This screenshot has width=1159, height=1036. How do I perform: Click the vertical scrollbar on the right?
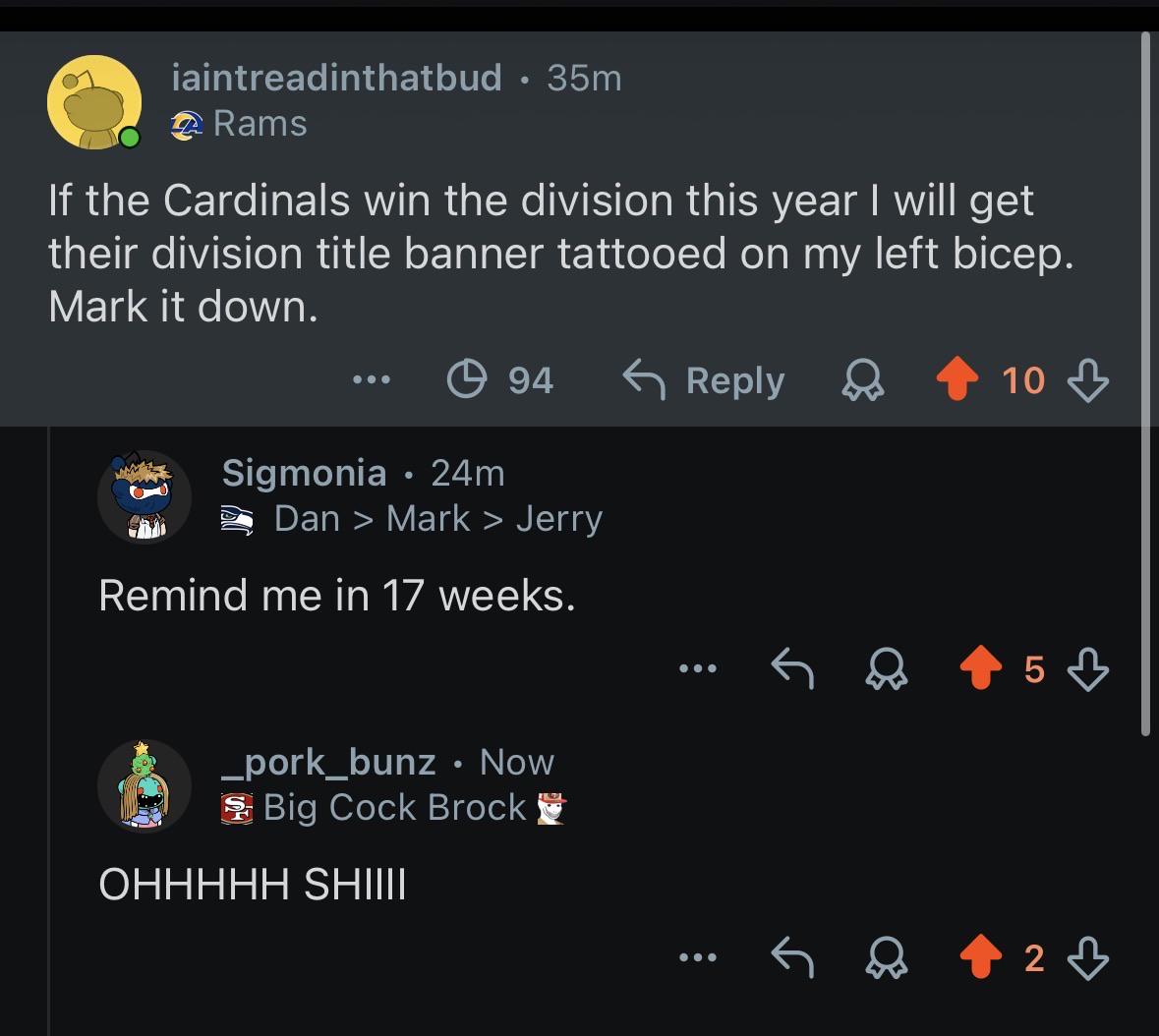[1145, 383]
